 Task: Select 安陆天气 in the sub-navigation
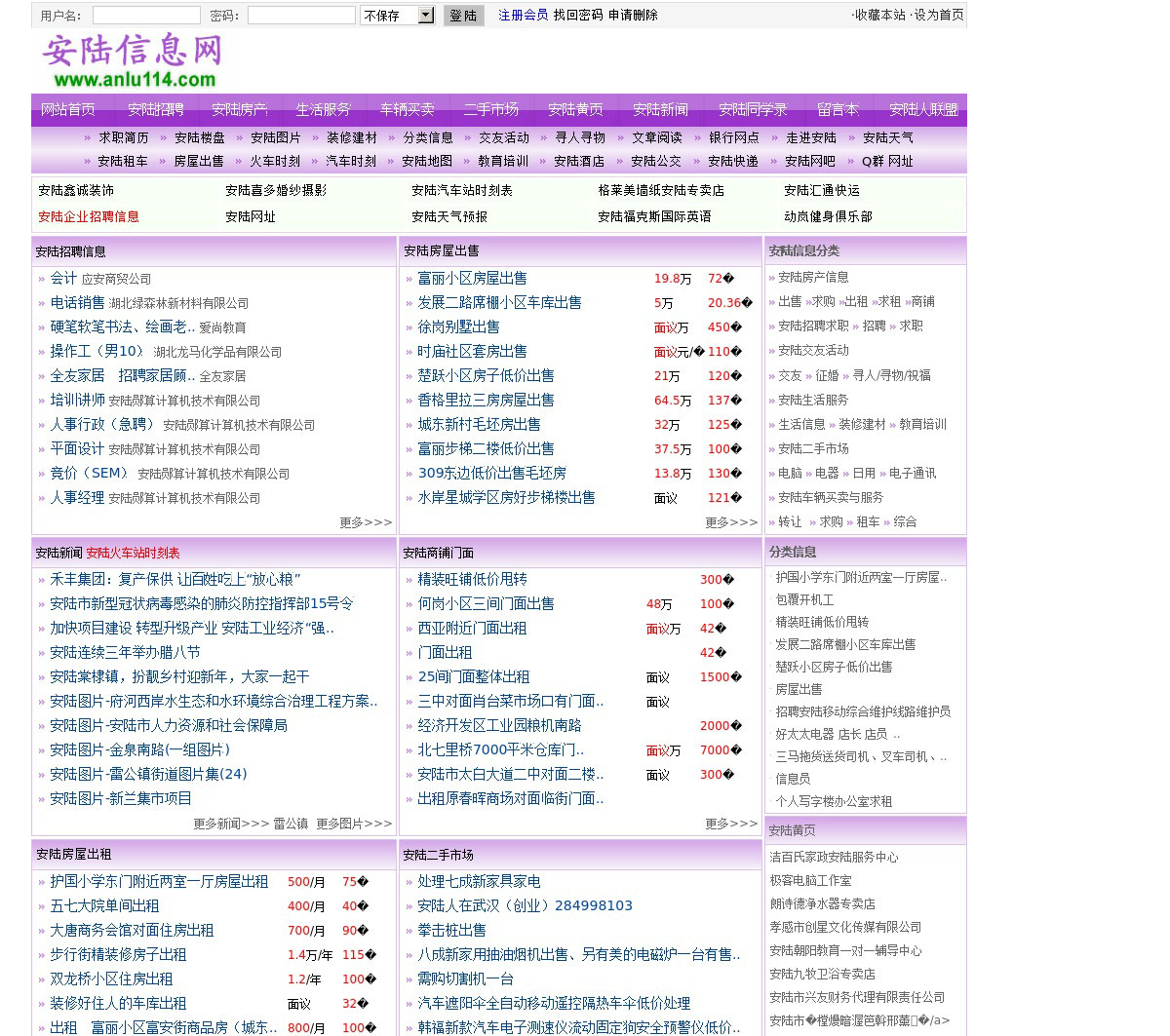(887, 138)
